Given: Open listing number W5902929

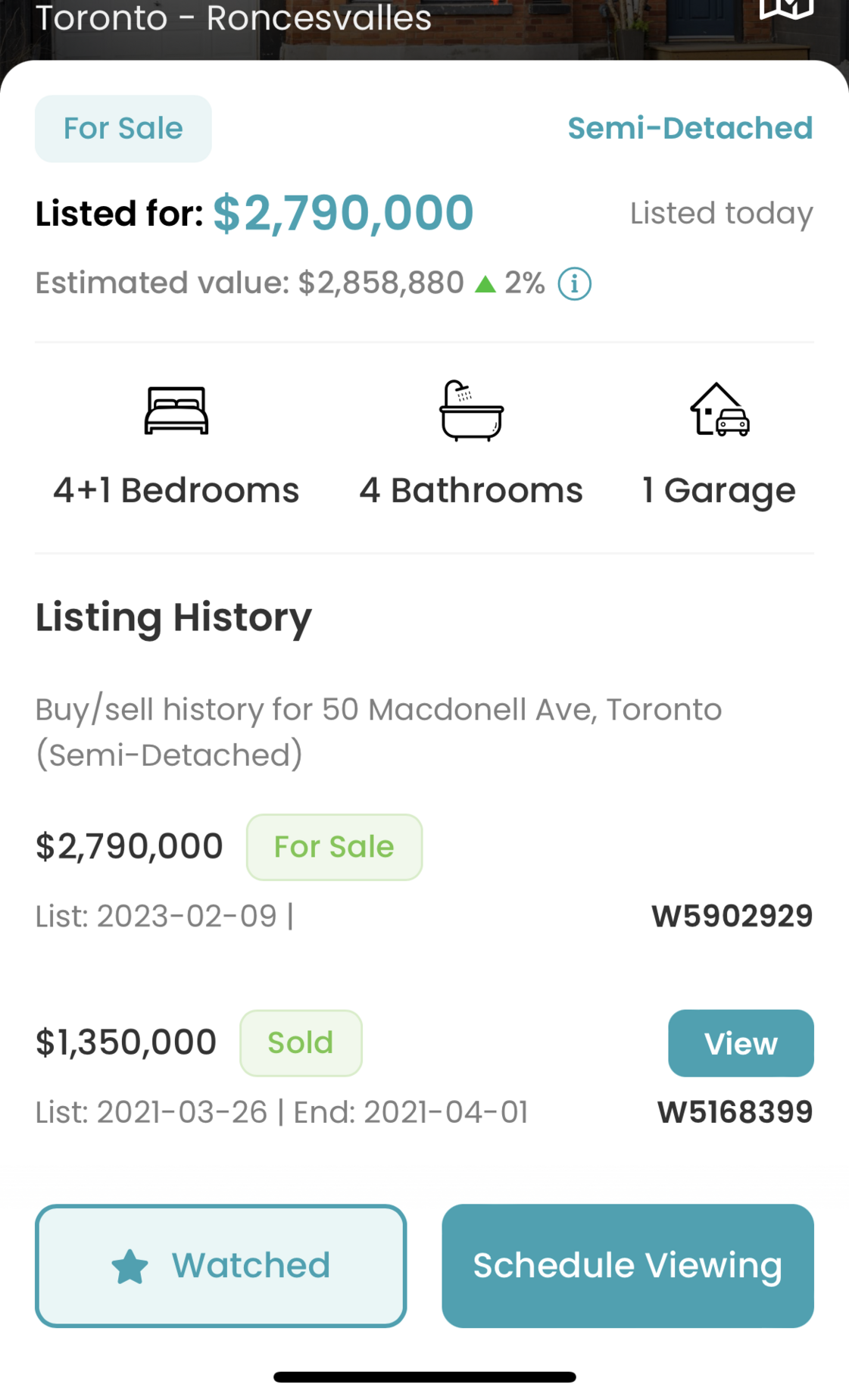Looking at the screenshot, I should 732,917.
